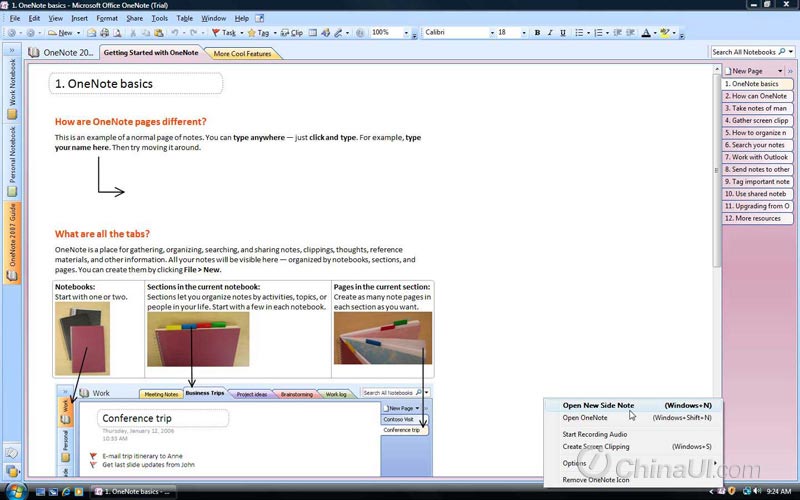
Task: Select Start Recording Audio menu entry
Action: [634, 434]
